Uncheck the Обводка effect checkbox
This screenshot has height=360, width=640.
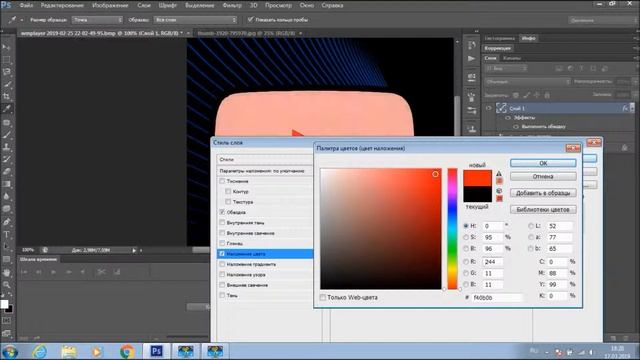[x=222, y=212]
